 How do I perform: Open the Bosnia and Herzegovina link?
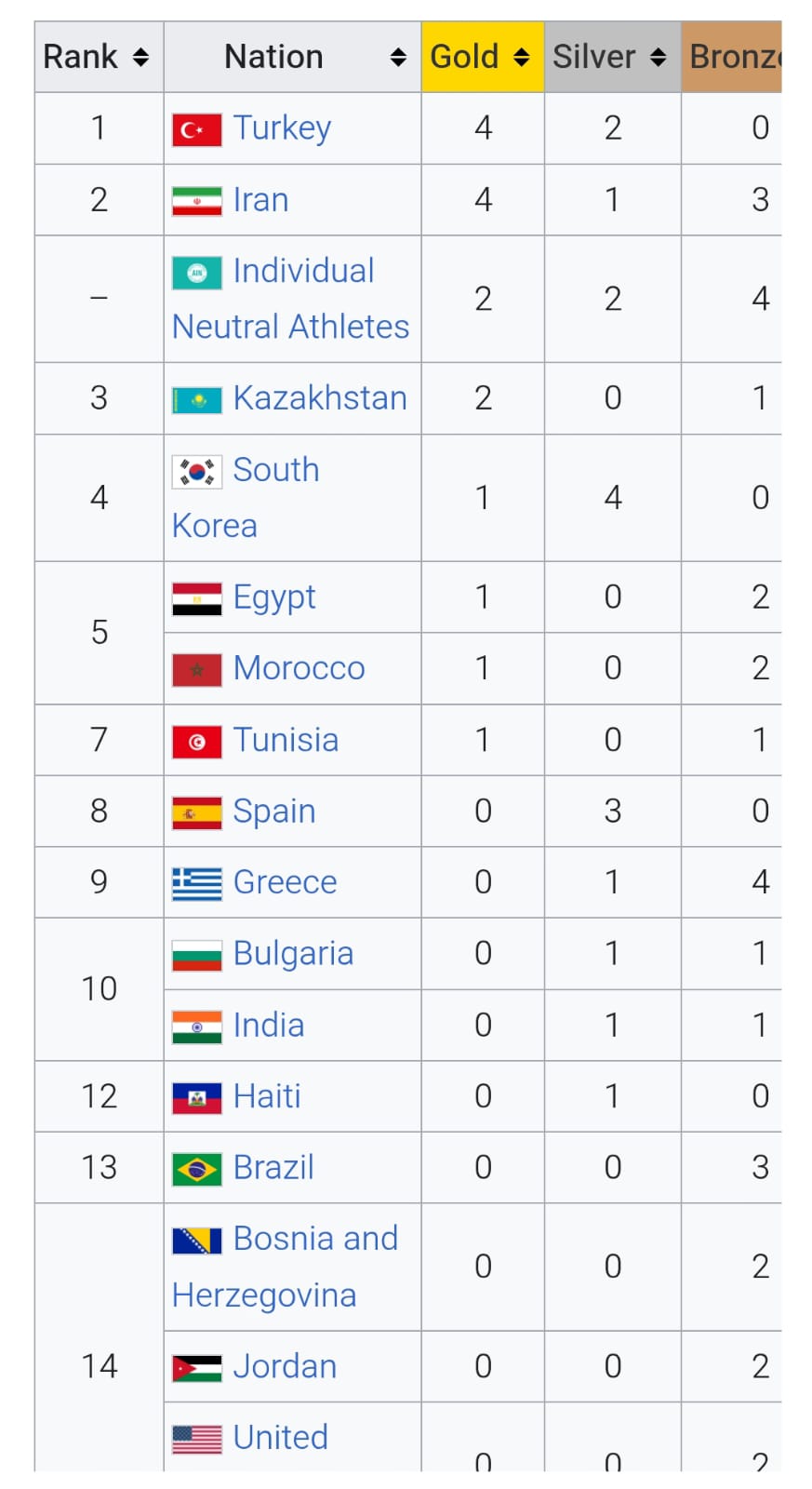[315, 1239]
